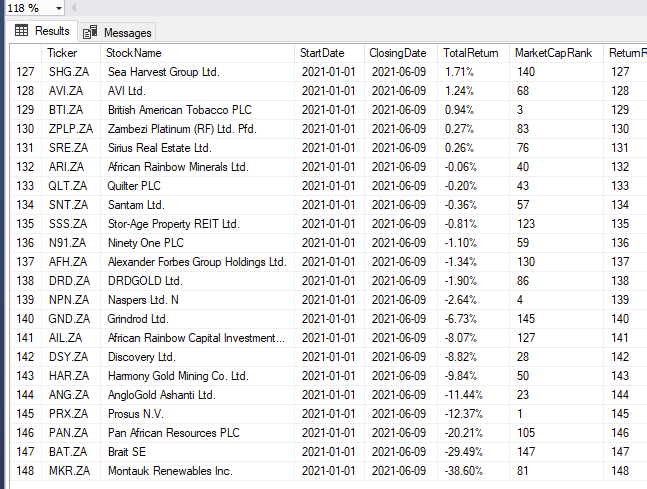Select row header 148
647x489 pixels.
[x=26, y=471]
